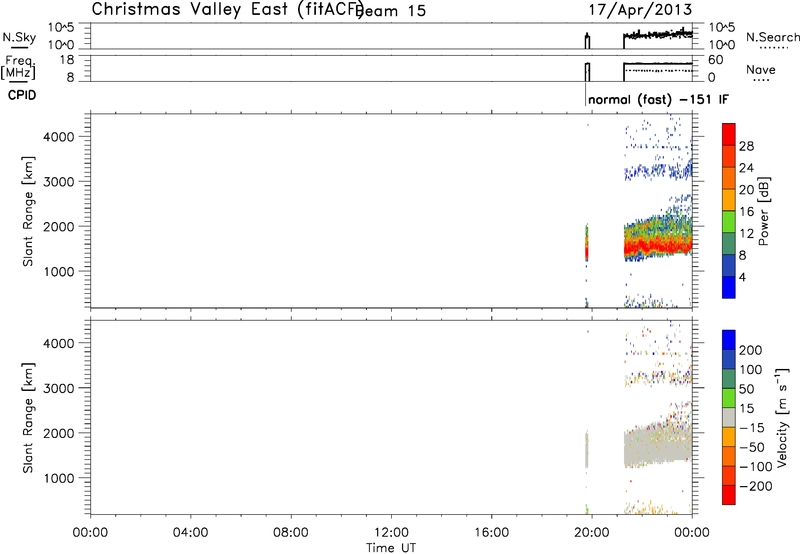Click the '08:00' time tick label
Screen dimensions: 800x554
[291, 533]
